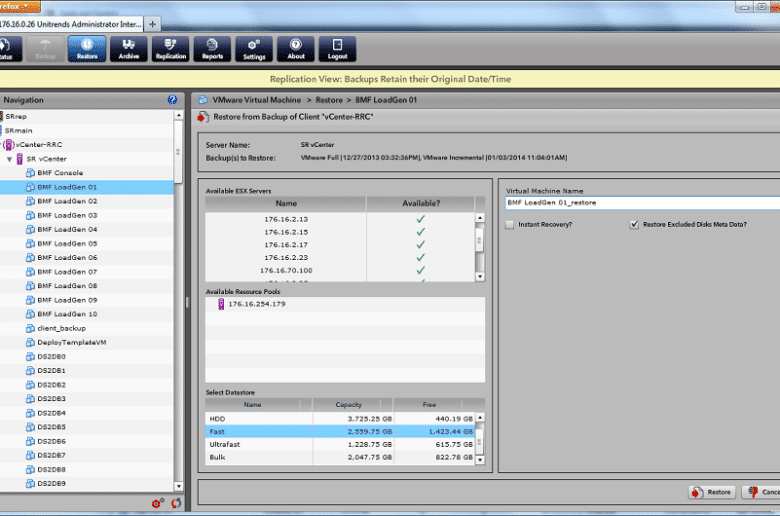The width and height of the screenshot is (780, 516).
Task: Select the Ultrafast datastore row
Action: point(340,444)
